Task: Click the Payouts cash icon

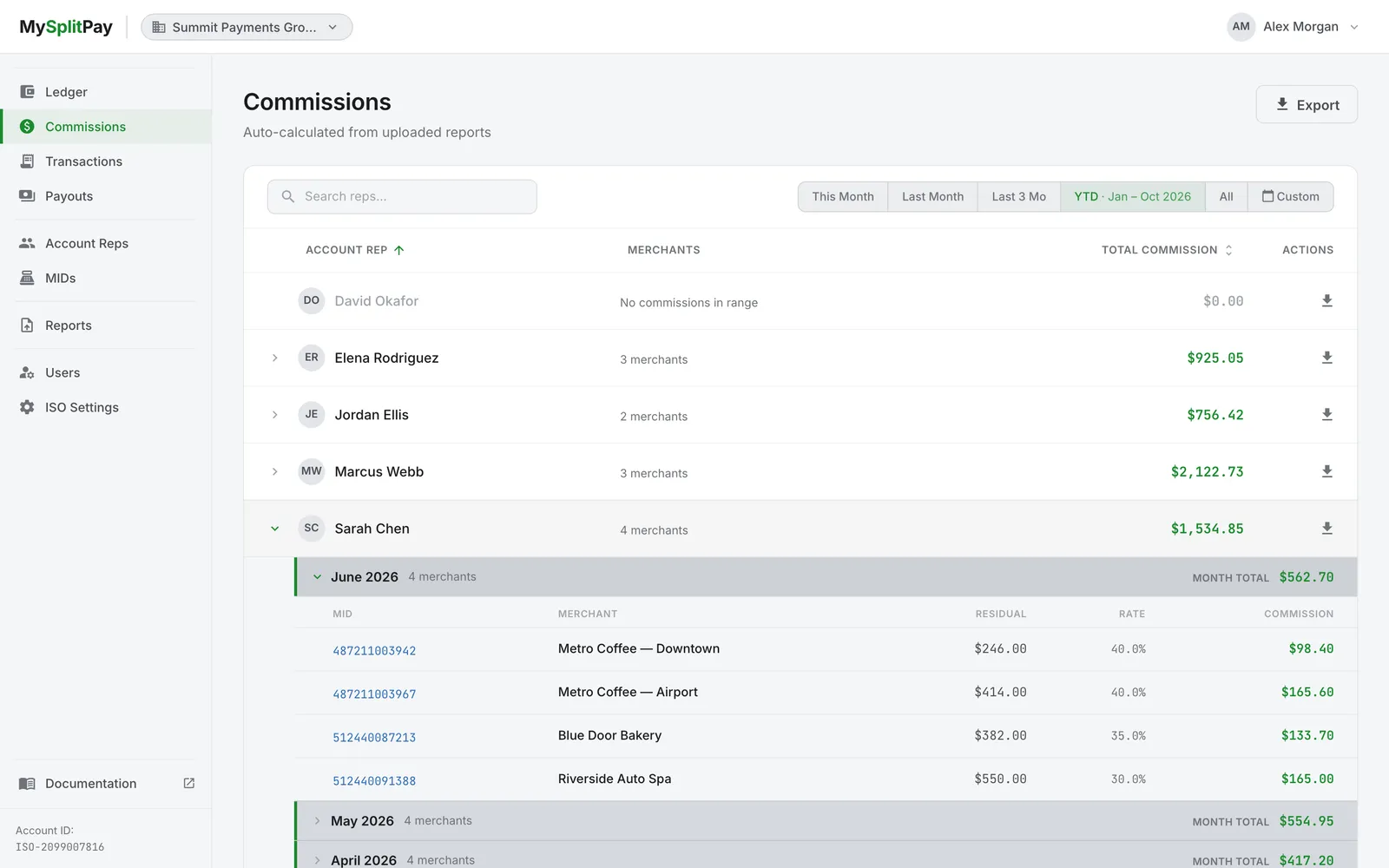Action: (27, 196)
